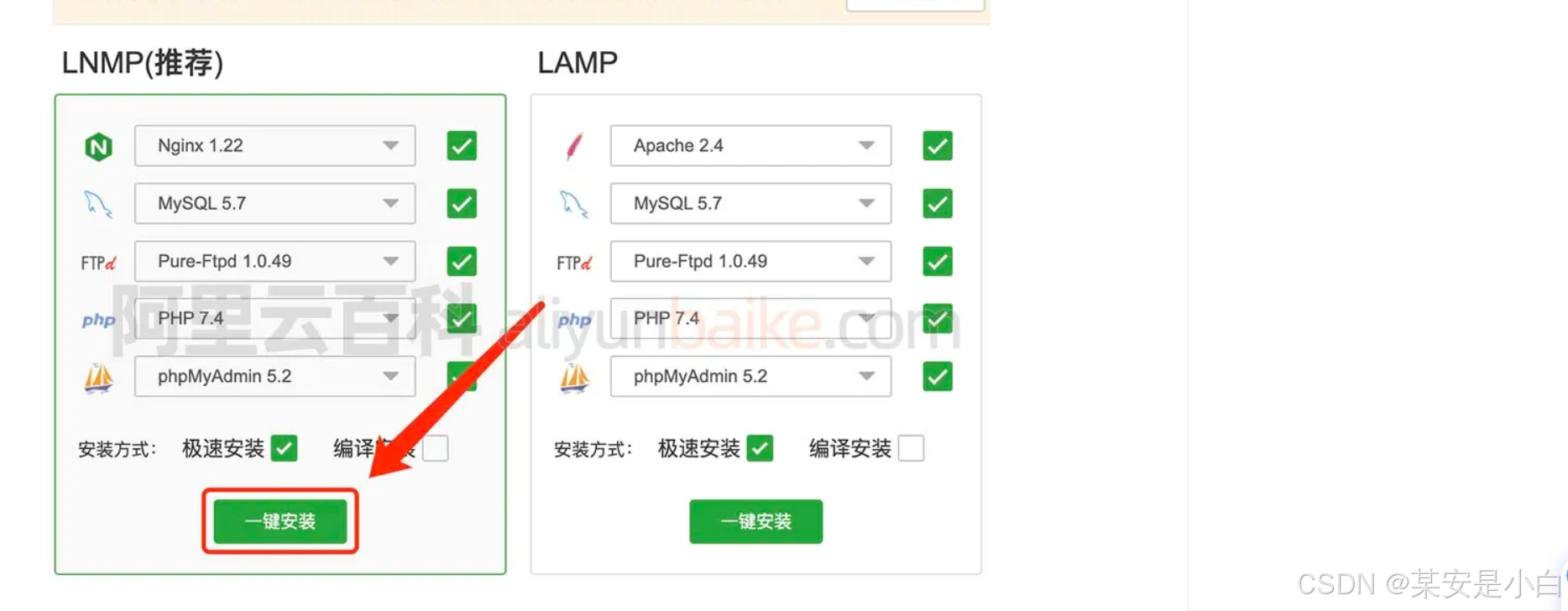Click the php logo icon in LNMP
Viewport: 1568px width, 611px height.
pyautogui.click(x=98, y=320)
